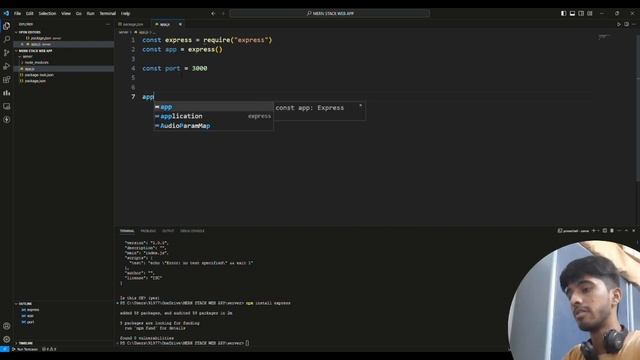The width and height of the screenshot is (640, 360).
Task: Click the circular lightning icon in activity bar
Action: pos(7,120)
